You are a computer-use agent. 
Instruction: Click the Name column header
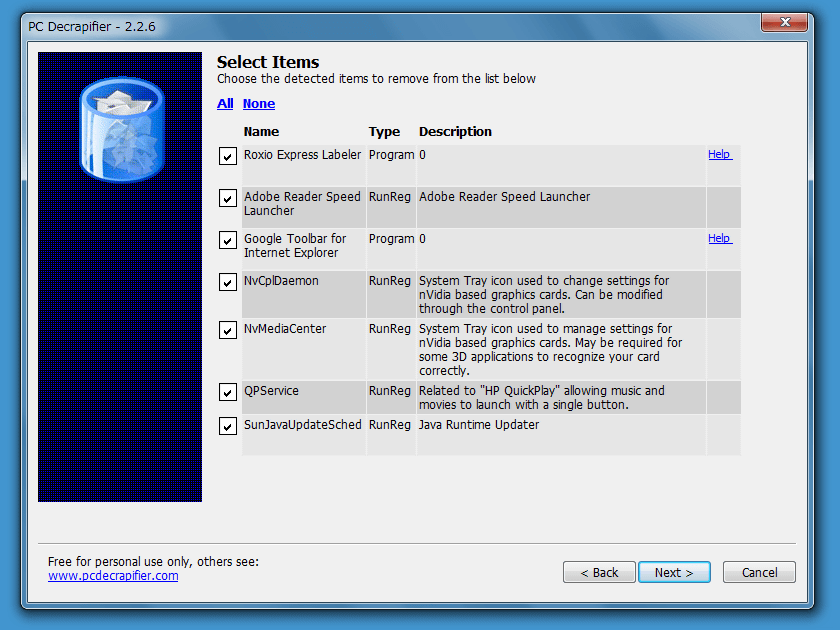261,132
